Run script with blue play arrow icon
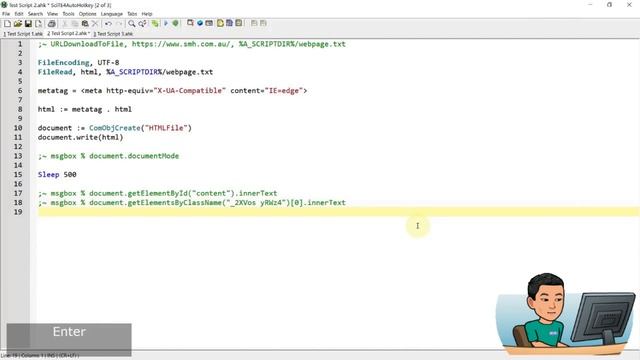 (166, 24)
